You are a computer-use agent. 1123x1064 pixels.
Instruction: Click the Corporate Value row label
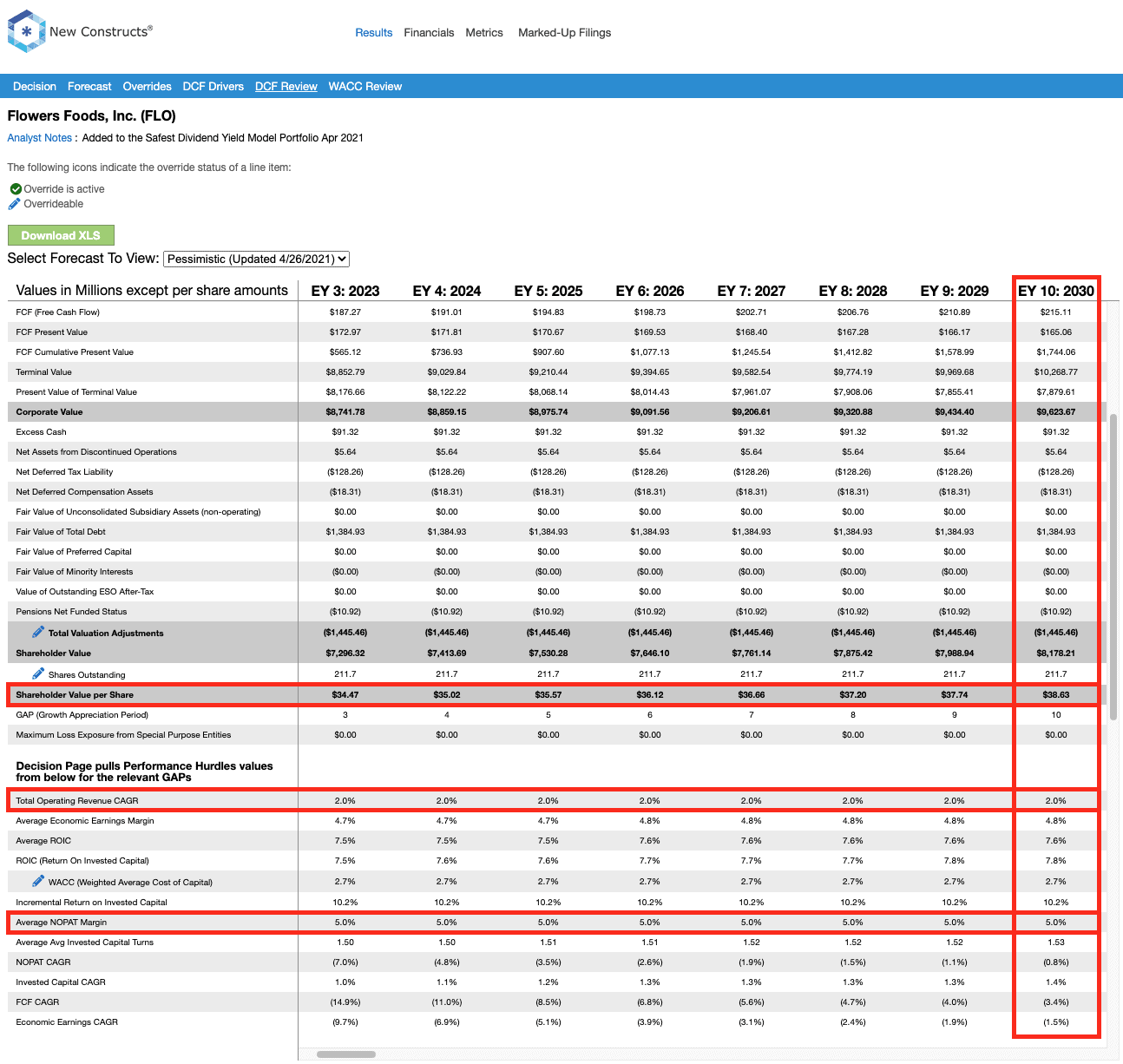point(49,412)
